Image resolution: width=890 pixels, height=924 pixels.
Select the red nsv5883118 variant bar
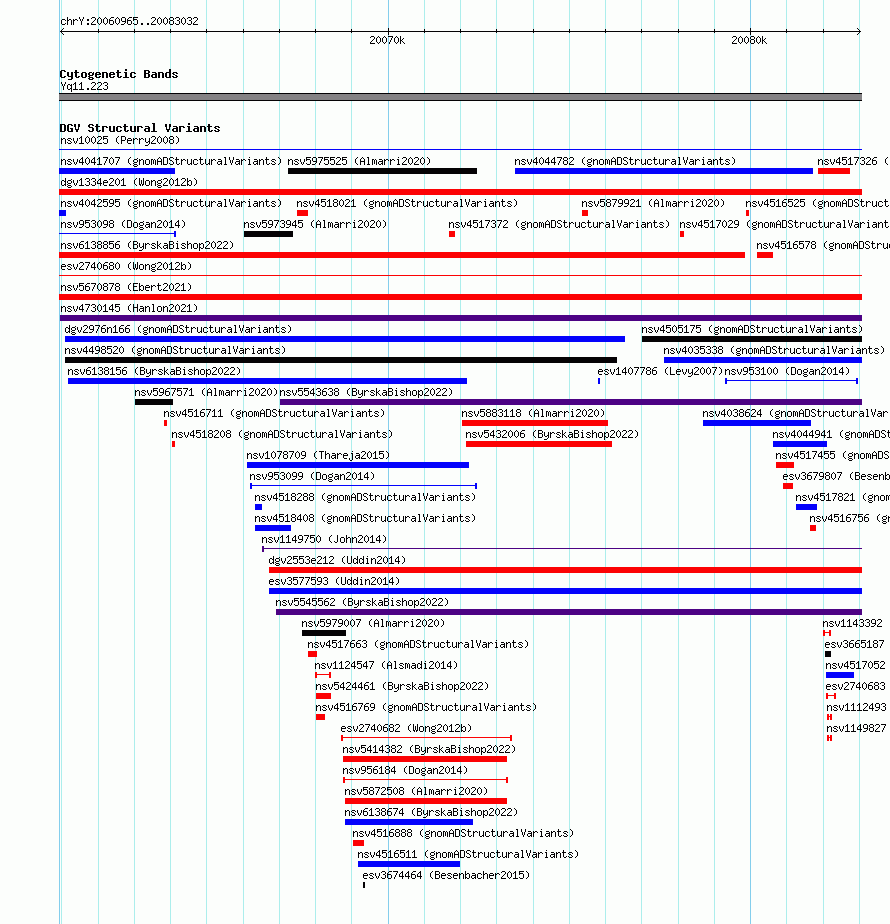coord(535,423)
